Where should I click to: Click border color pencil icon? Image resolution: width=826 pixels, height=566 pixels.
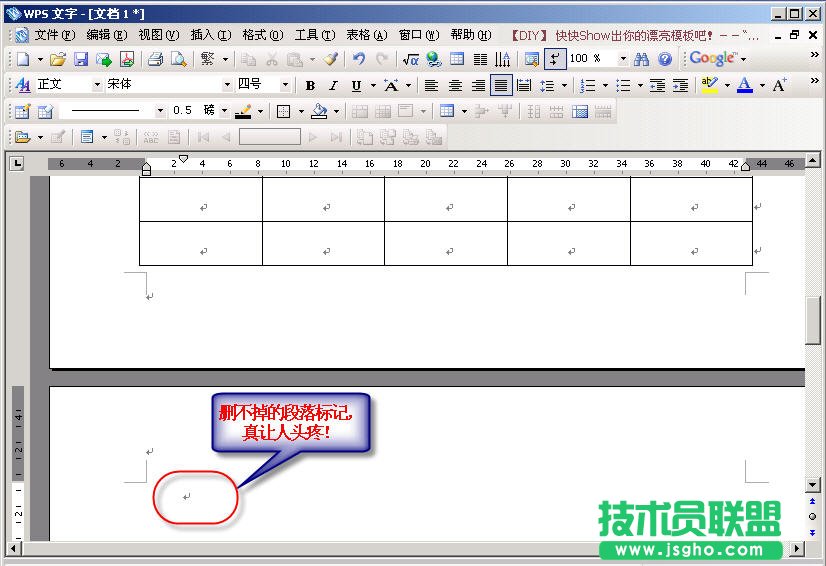point(243,111)
